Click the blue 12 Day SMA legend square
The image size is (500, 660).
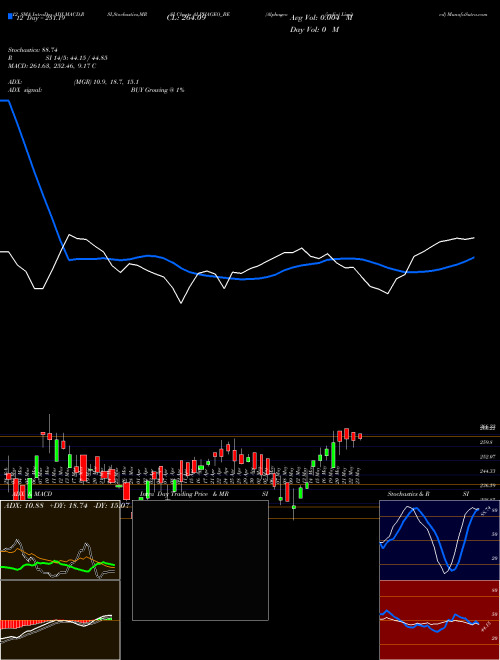click(x=10, y=16)
